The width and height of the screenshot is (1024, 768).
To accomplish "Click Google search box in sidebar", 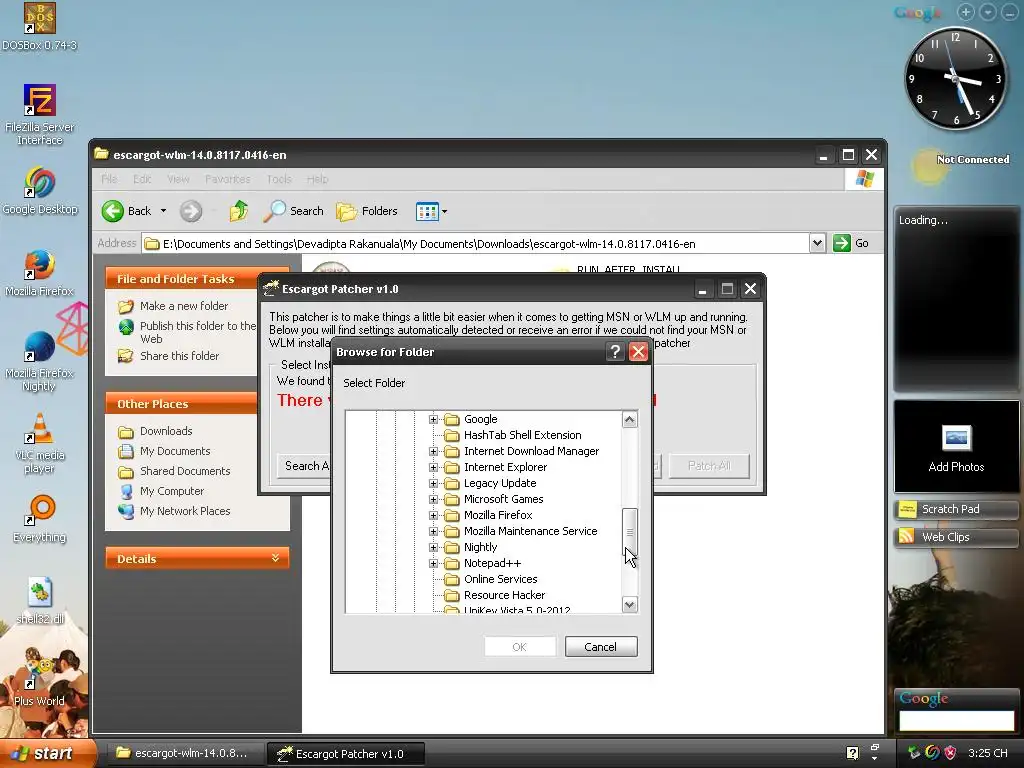I will coord(956,720).
